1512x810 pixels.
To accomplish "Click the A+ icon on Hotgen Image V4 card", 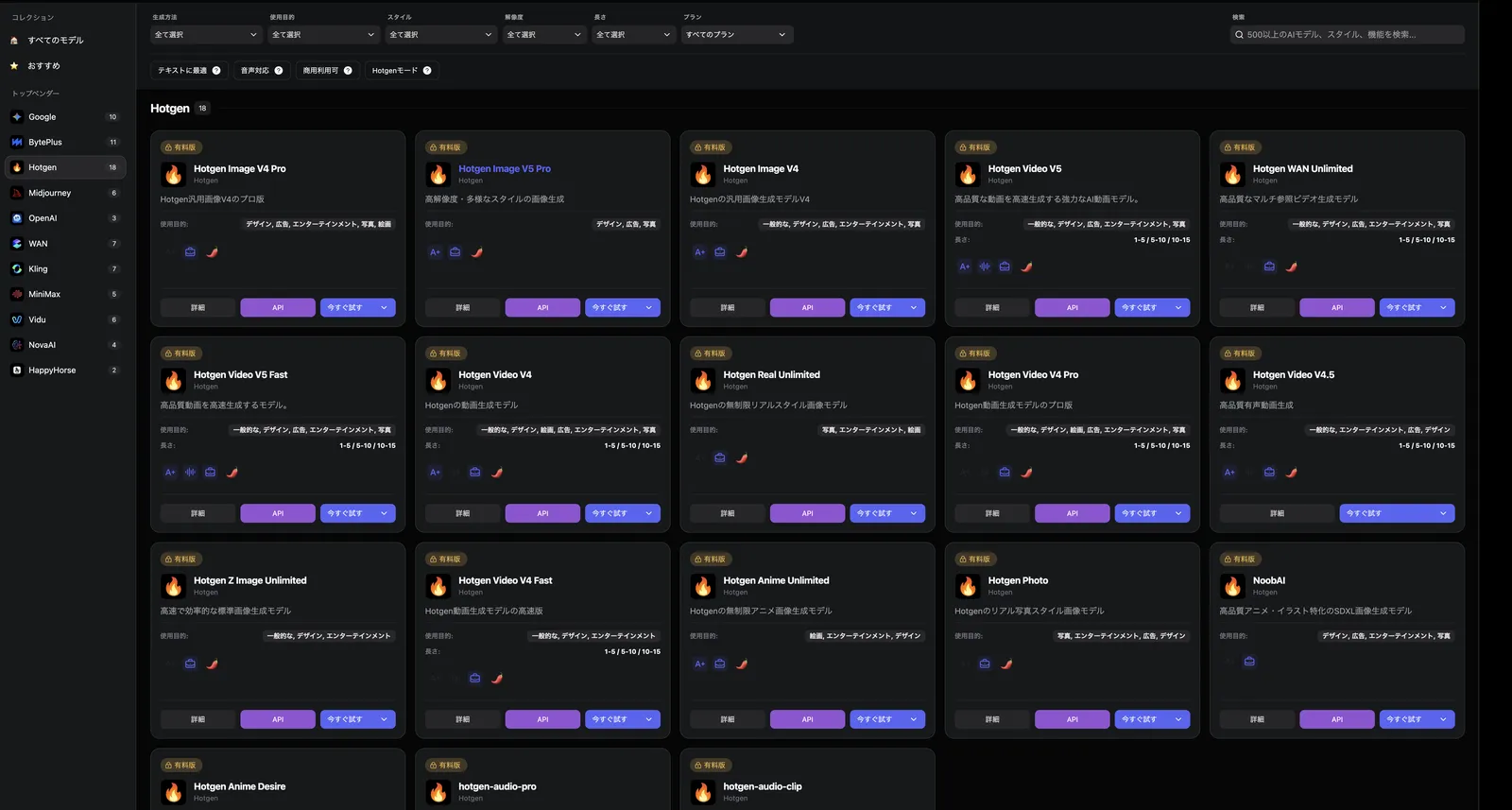I will click(x=700, y=252).
